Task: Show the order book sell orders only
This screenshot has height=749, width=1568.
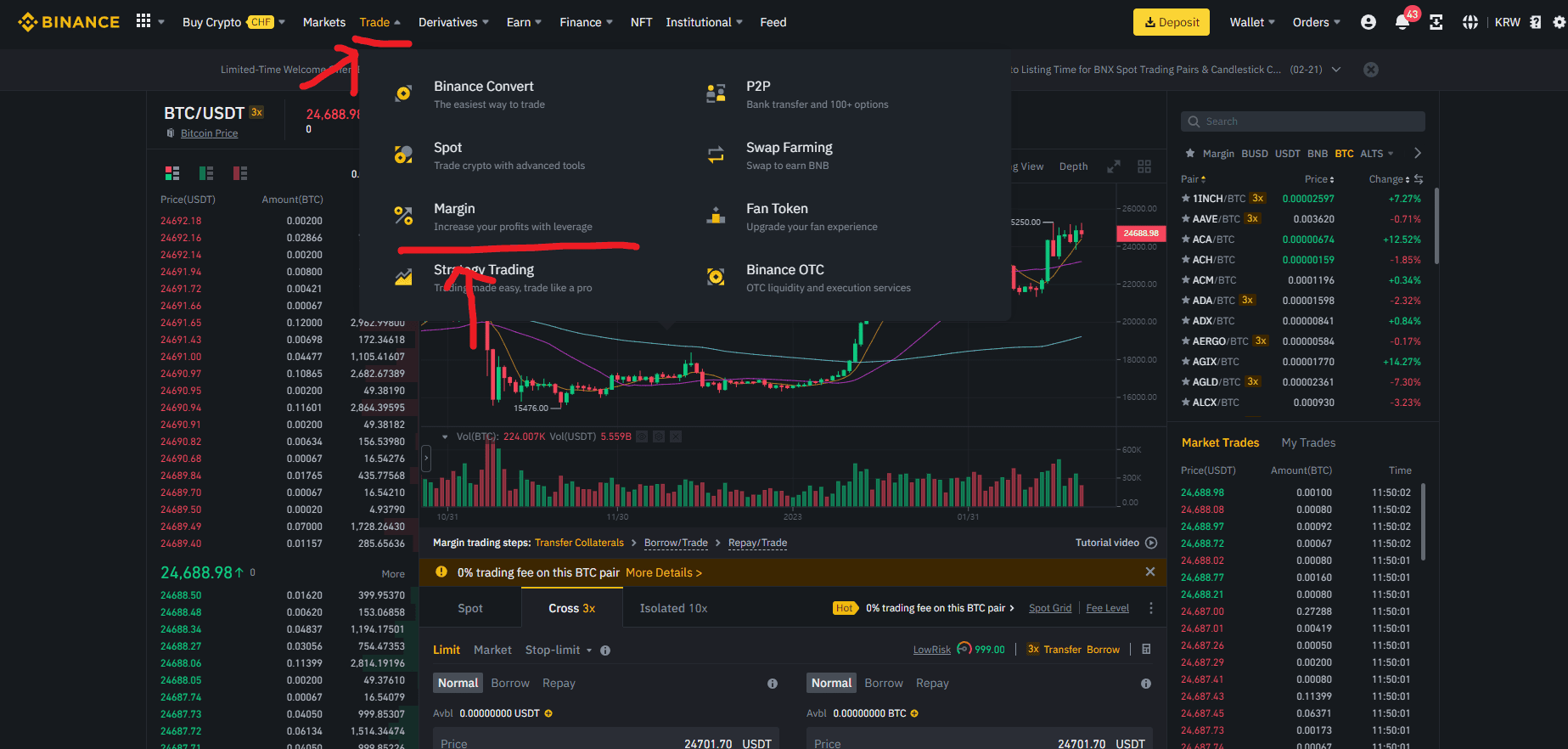Action: 240,173
